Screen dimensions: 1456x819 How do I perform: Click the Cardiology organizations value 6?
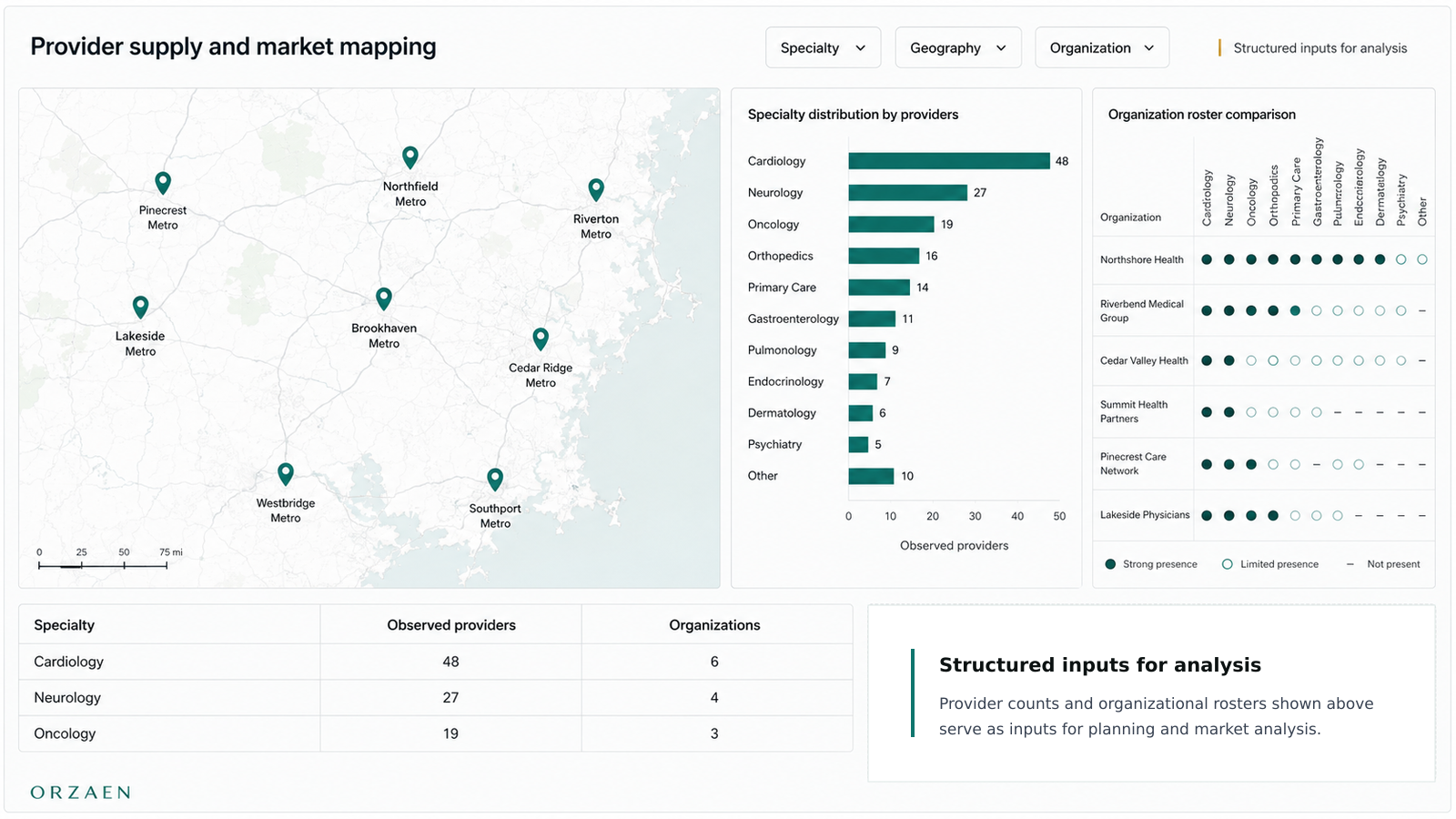(x=714, y=662)
